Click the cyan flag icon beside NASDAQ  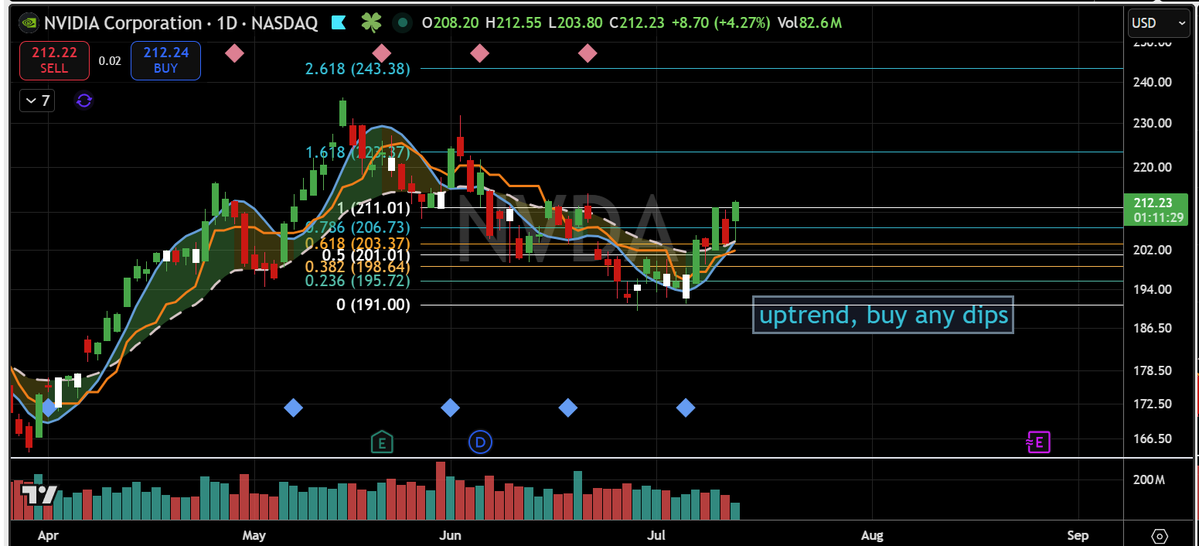pos(338,23)
